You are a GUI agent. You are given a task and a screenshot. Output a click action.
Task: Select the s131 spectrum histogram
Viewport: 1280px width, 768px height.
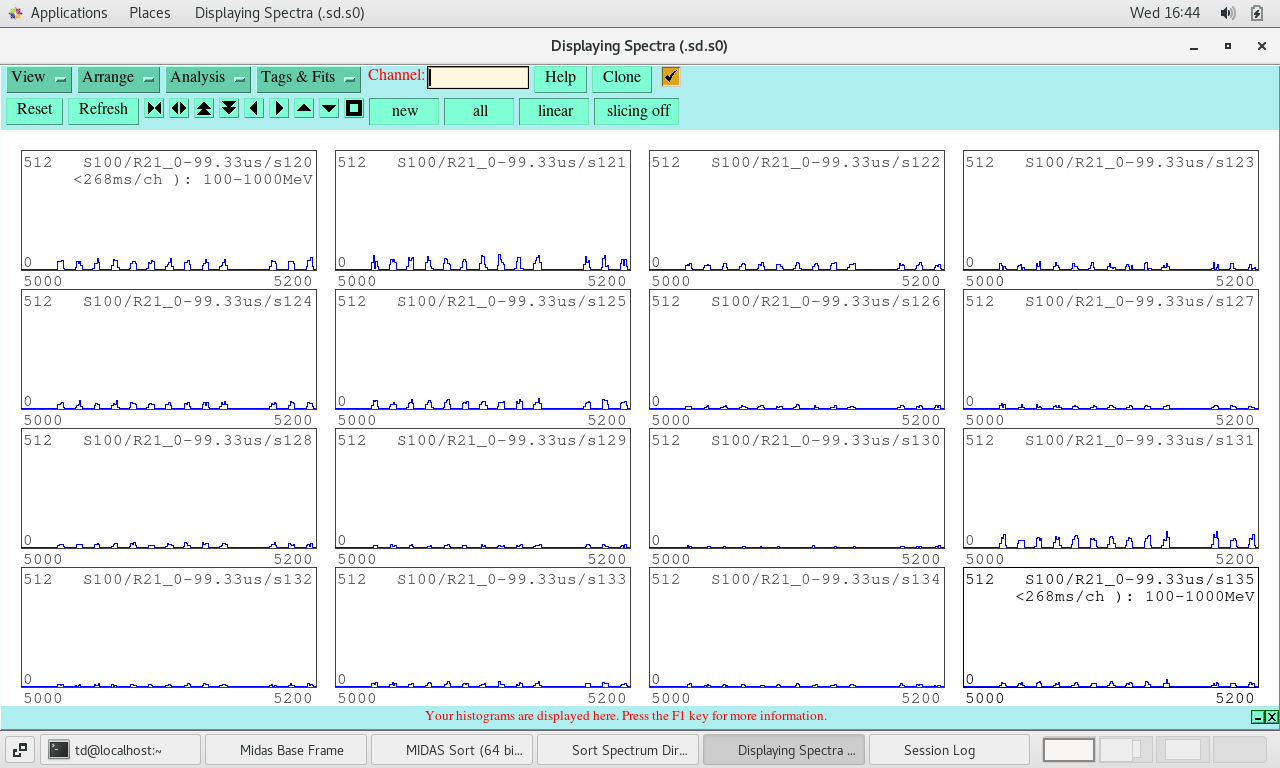click(1110, 489)
